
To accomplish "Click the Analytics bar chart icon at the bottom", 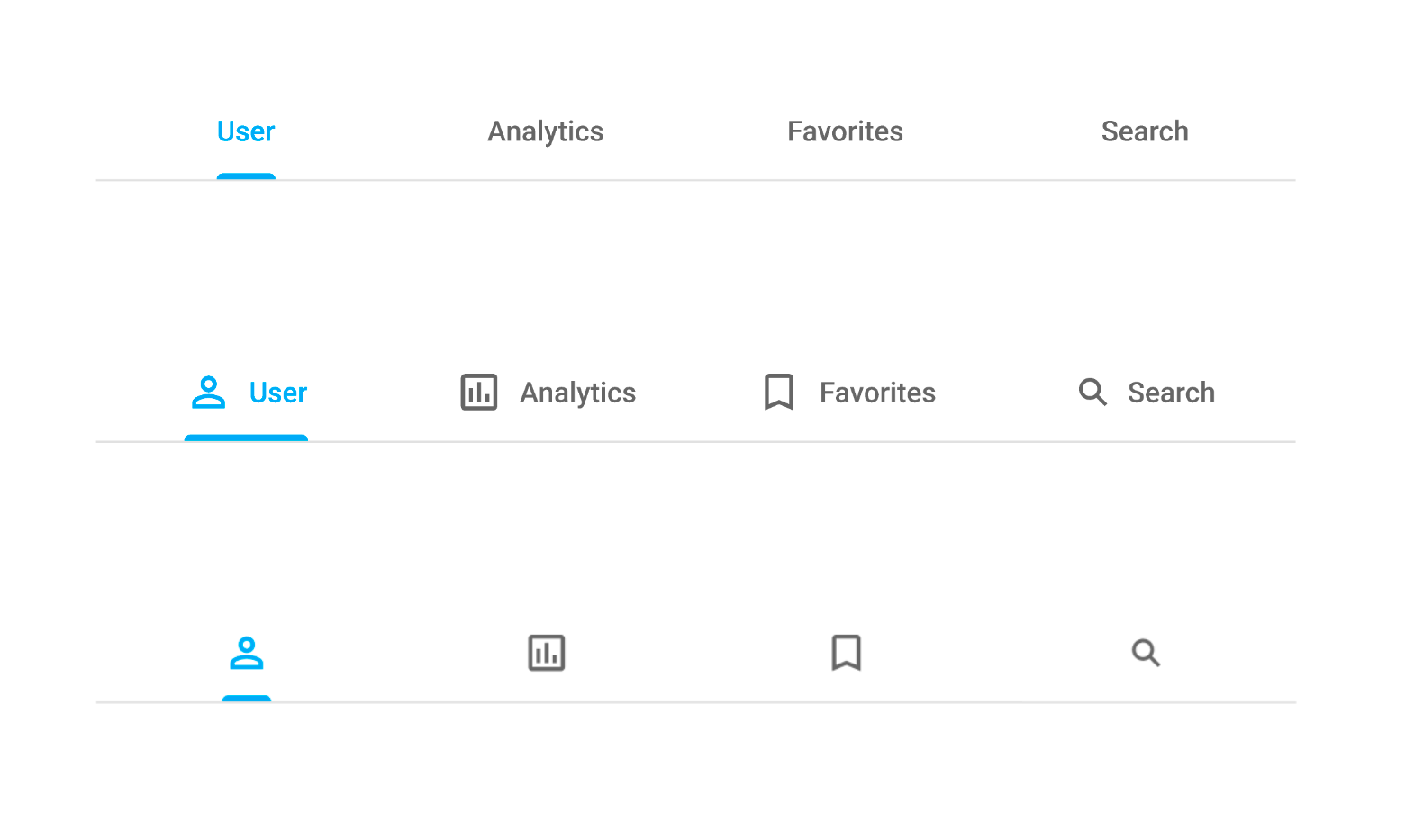I will [546, 653].
